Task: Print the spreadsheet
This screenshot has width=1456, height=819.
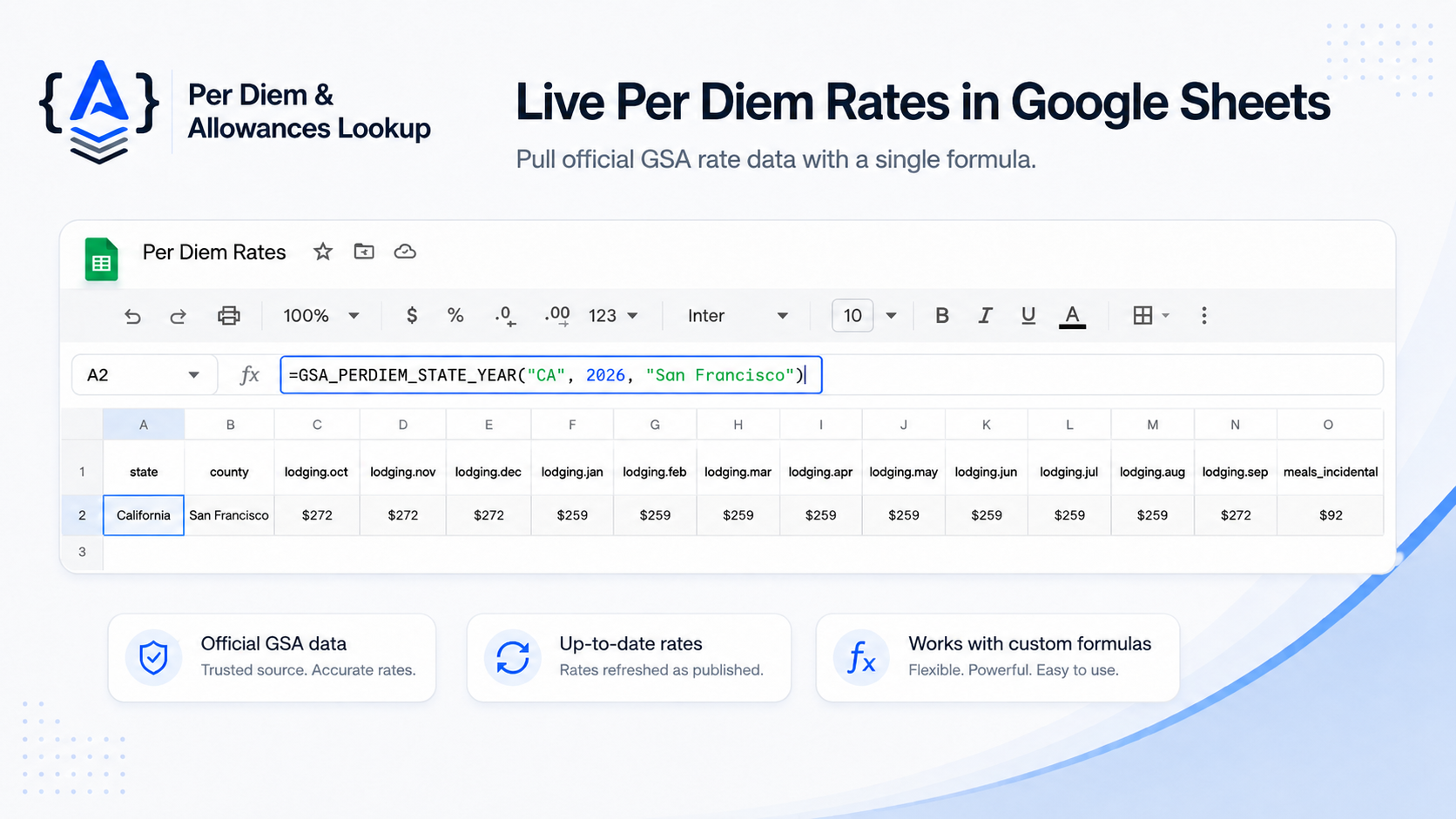Action: click(x=229, y=315)
